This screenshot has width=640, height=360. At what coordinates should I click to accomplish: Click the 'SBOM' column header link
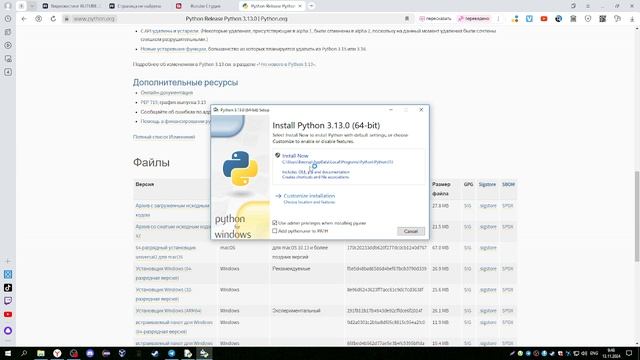(508, 184)
